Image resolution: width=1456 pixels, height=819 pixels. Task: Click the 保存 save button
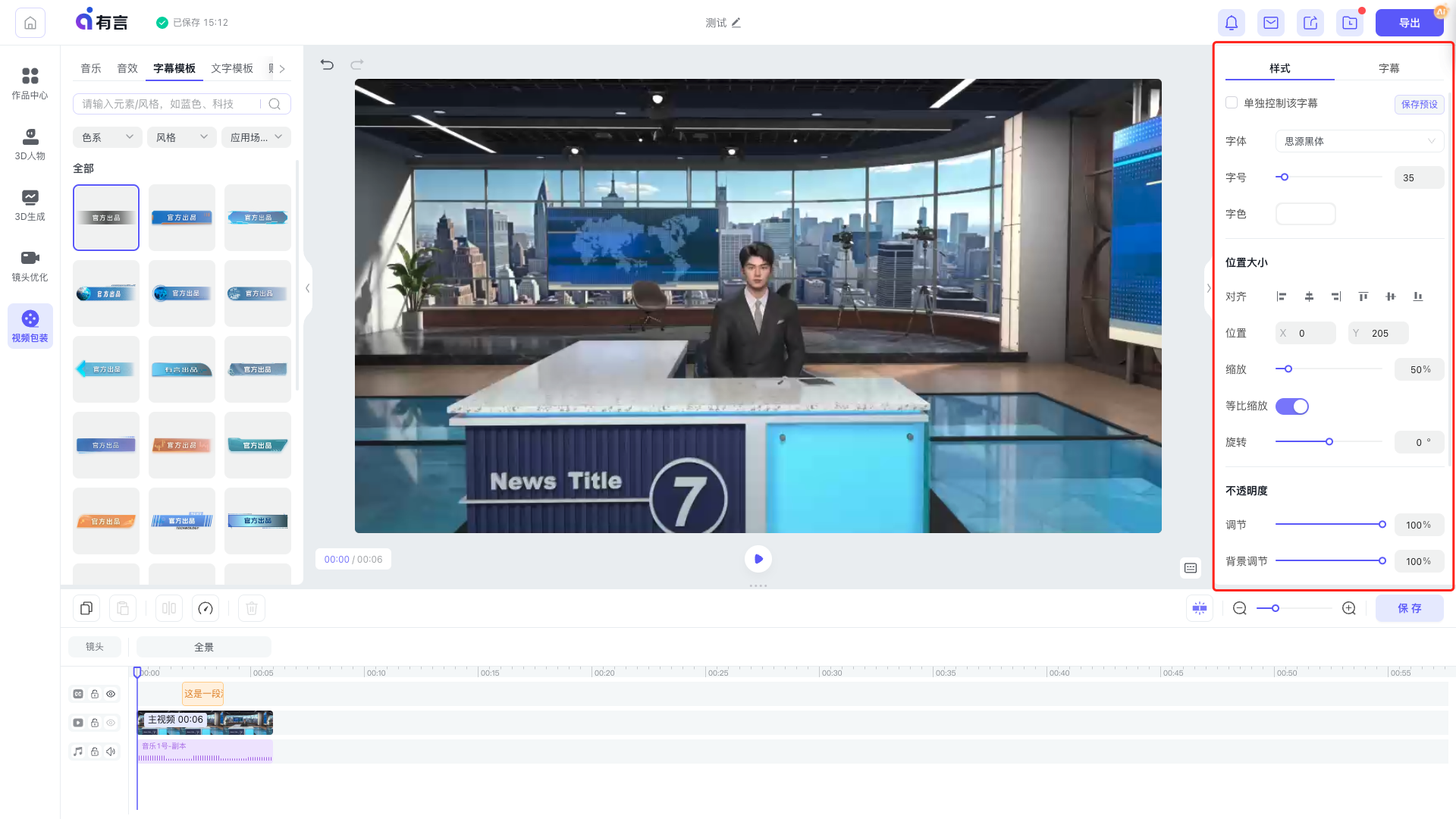[x=1410, y=608]
